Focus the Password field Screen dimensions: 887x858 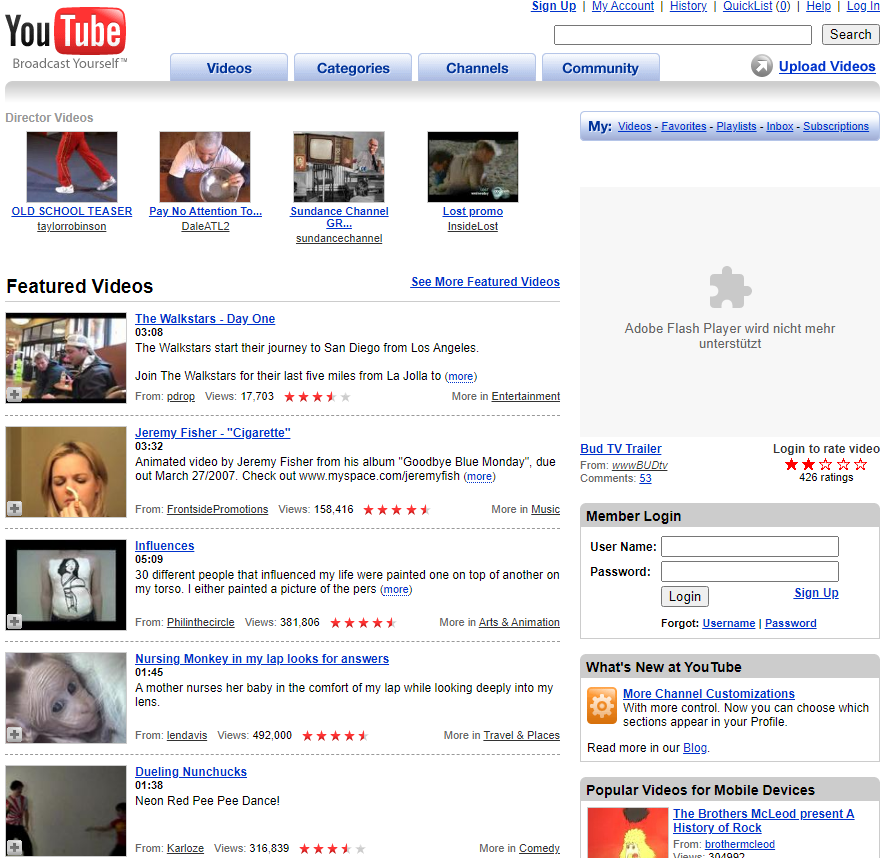[x=750, y=571]
